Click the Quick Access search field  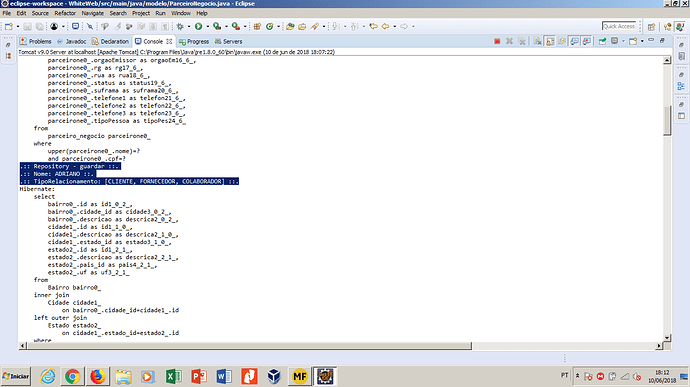(x=619, y=26)
